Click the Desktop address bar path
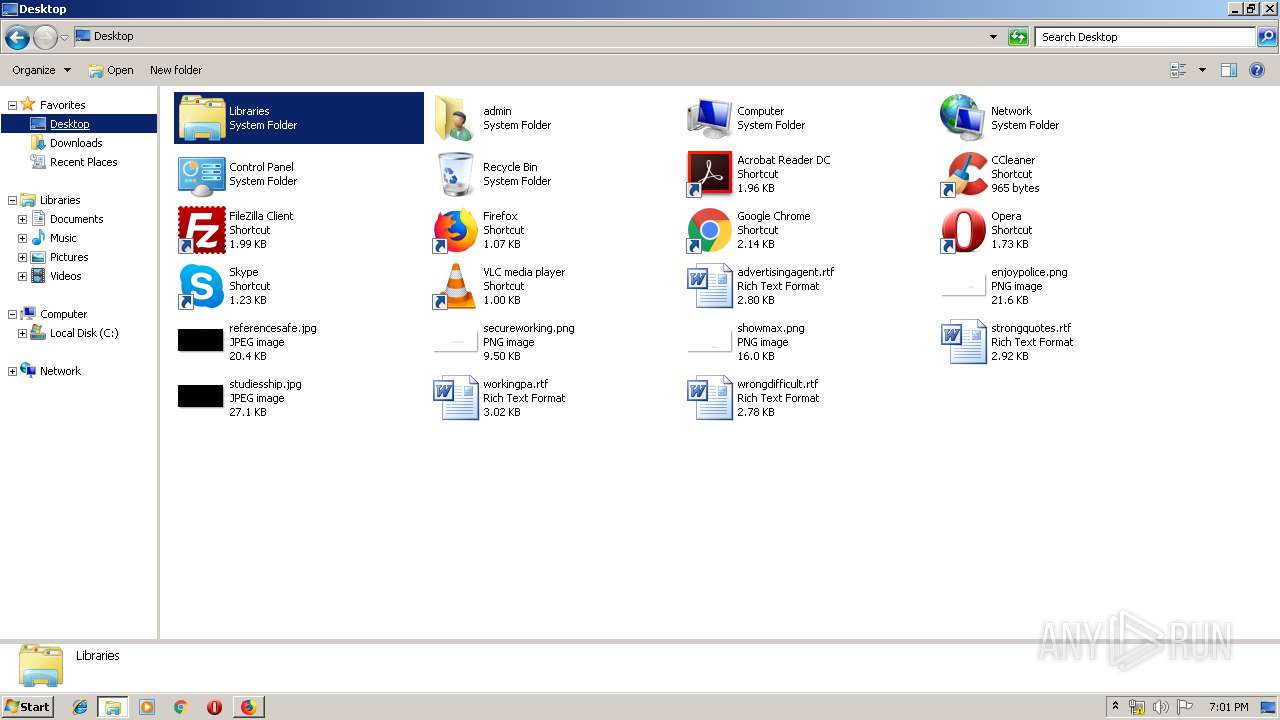 tap(113, 36)
